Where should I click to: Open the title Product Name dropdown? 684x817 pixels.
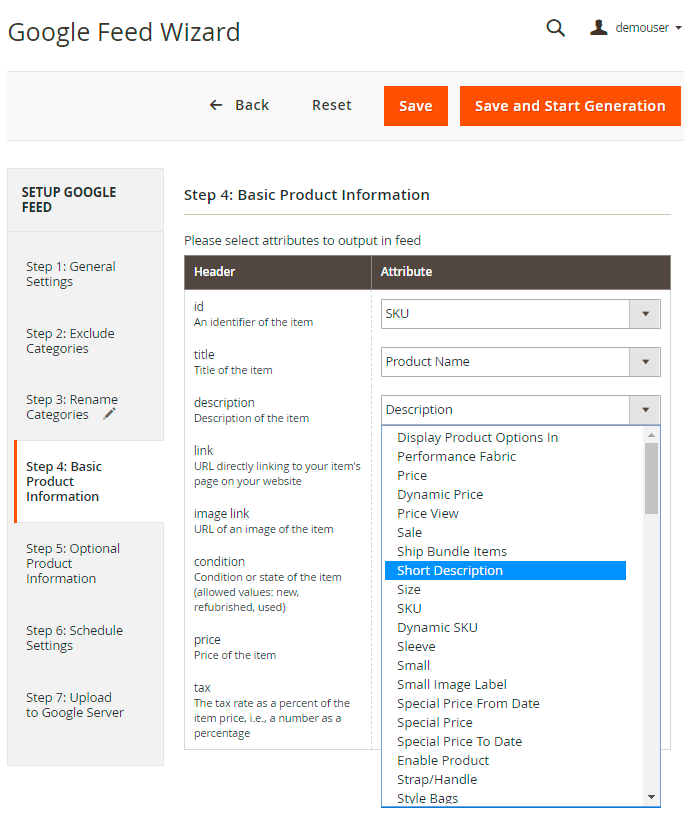click(x=644, y=362)
